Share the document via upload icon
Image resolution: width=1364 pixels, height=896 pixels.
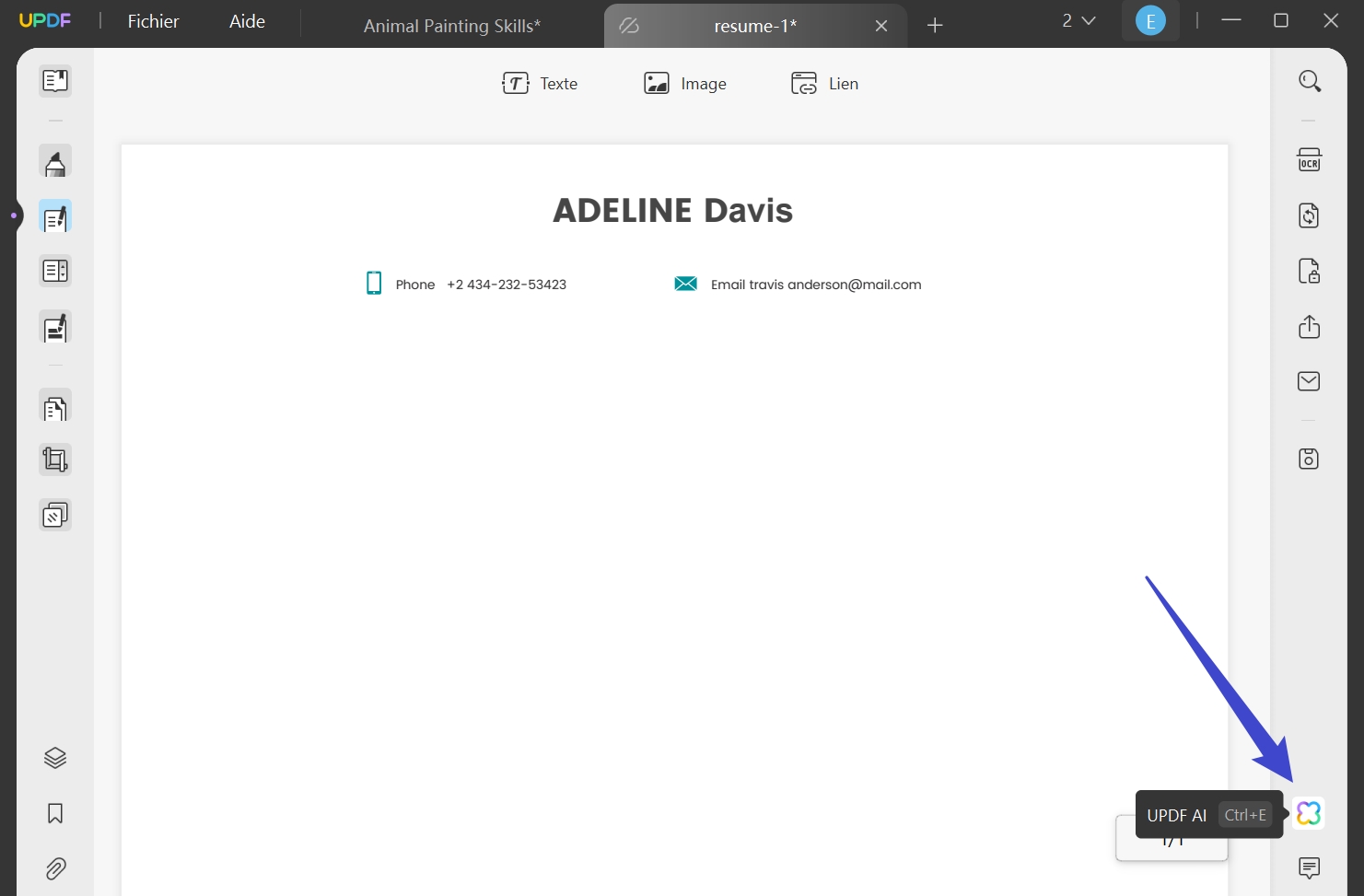click(1309, 326)
